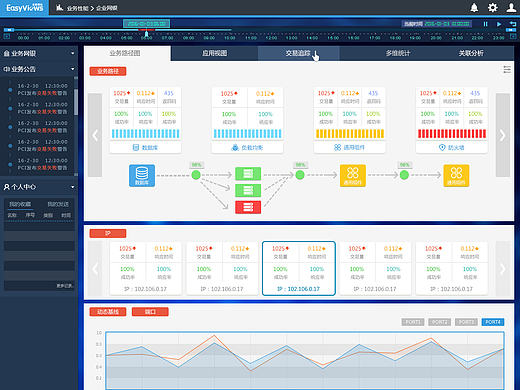Select the first IP card 102.106.0.17
This screenshot has width=520, height=390.
click(x=146, y=268)
